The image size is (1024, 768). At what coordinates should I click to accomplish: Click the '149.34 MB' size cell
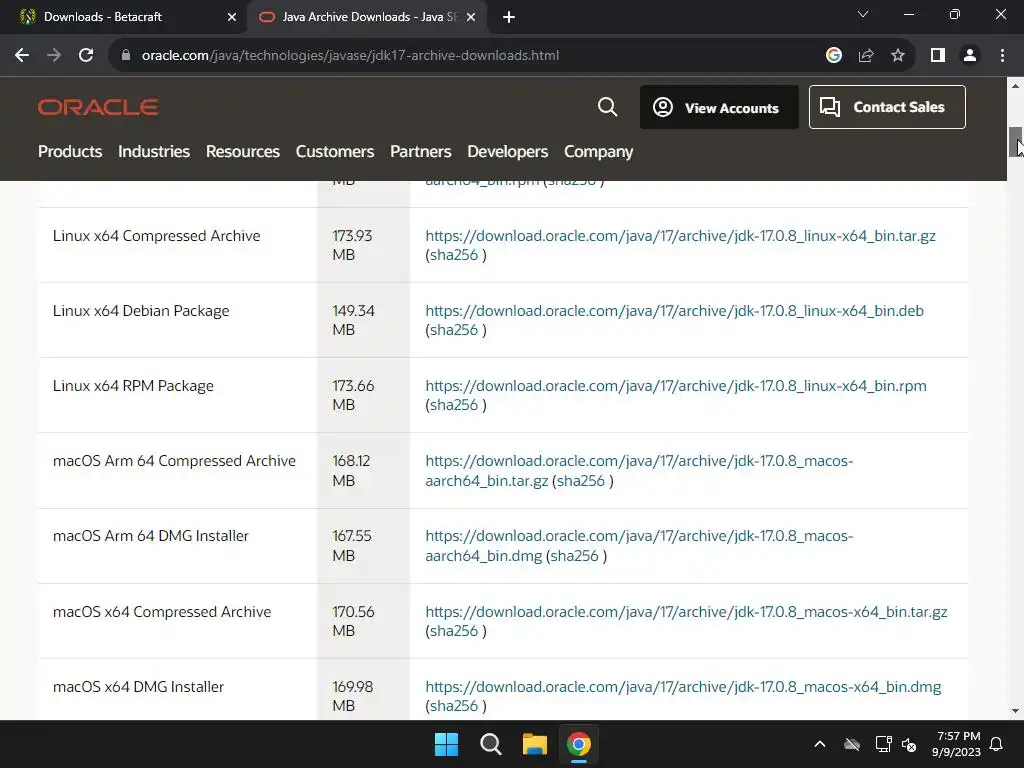pos(363,320)
